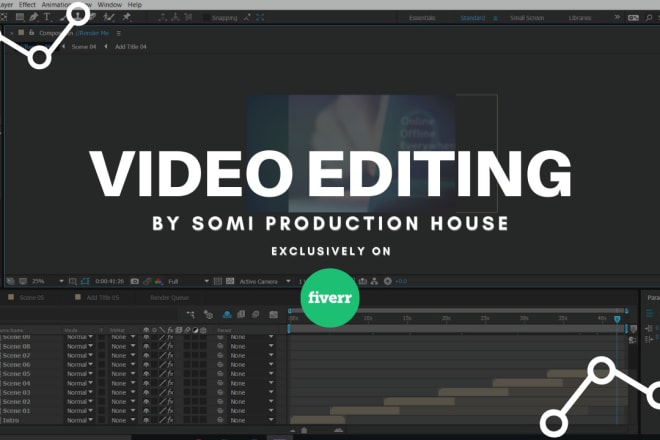Viewport: 660px width, 440px height.
Task: Choose the Local Axis mode icon
Action: pos(162,17)
